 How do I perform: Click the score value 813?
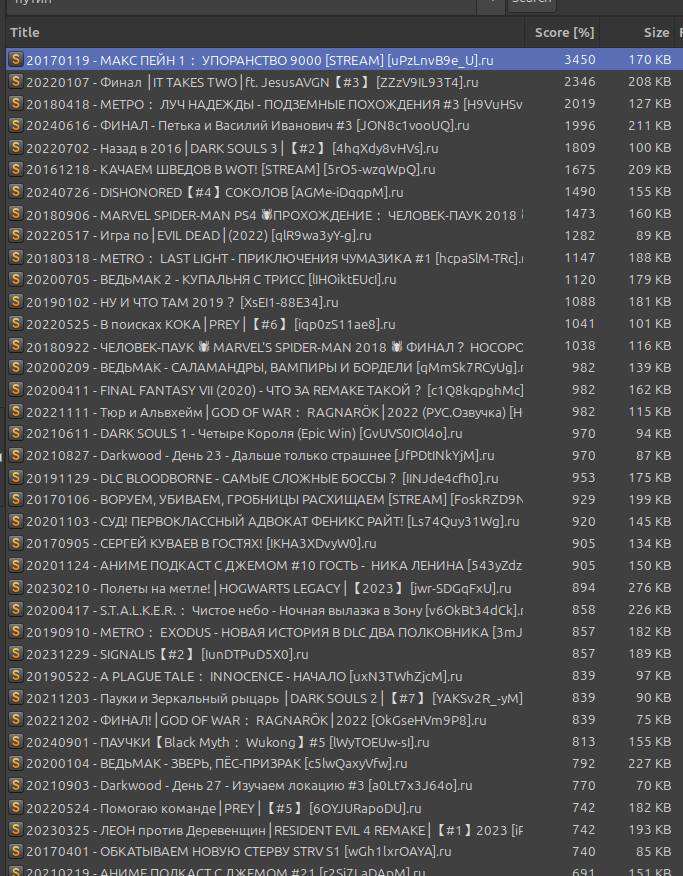(584, 742)
